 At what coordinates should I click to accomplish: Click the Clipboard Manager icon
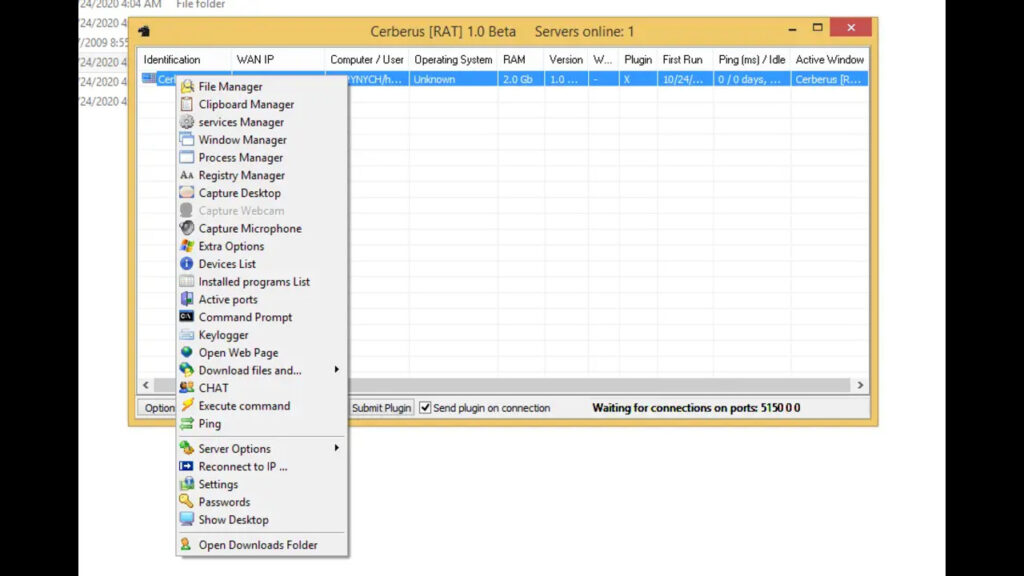(187, 104)
